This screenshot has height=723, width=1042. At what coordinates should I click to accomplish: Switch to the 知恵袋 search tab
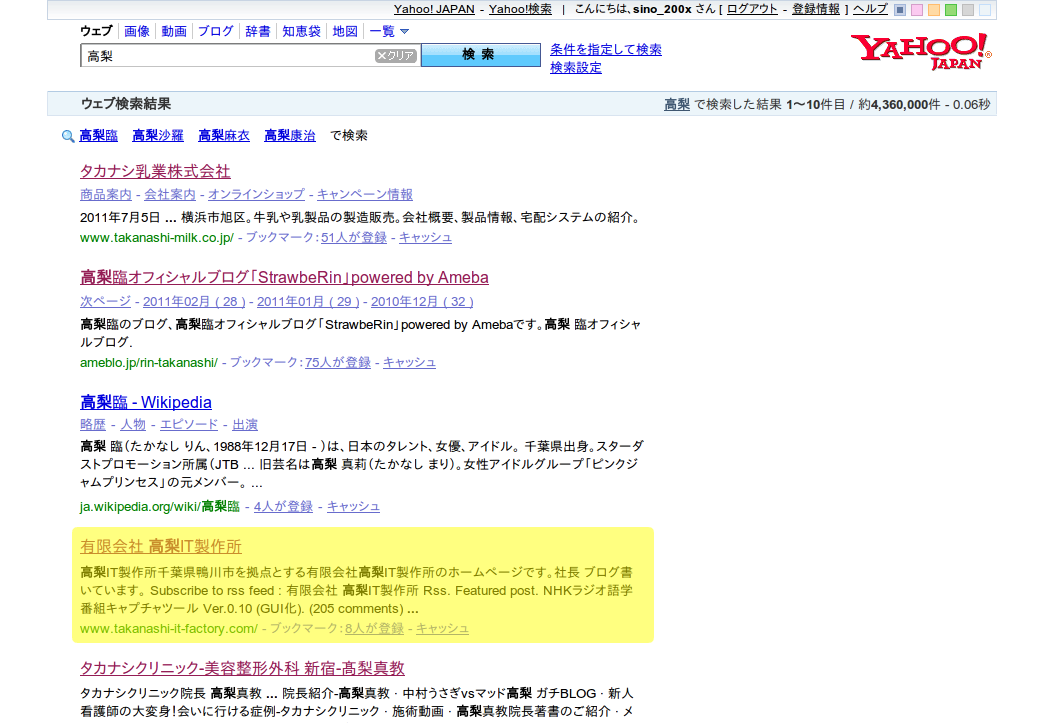[301, 31]
